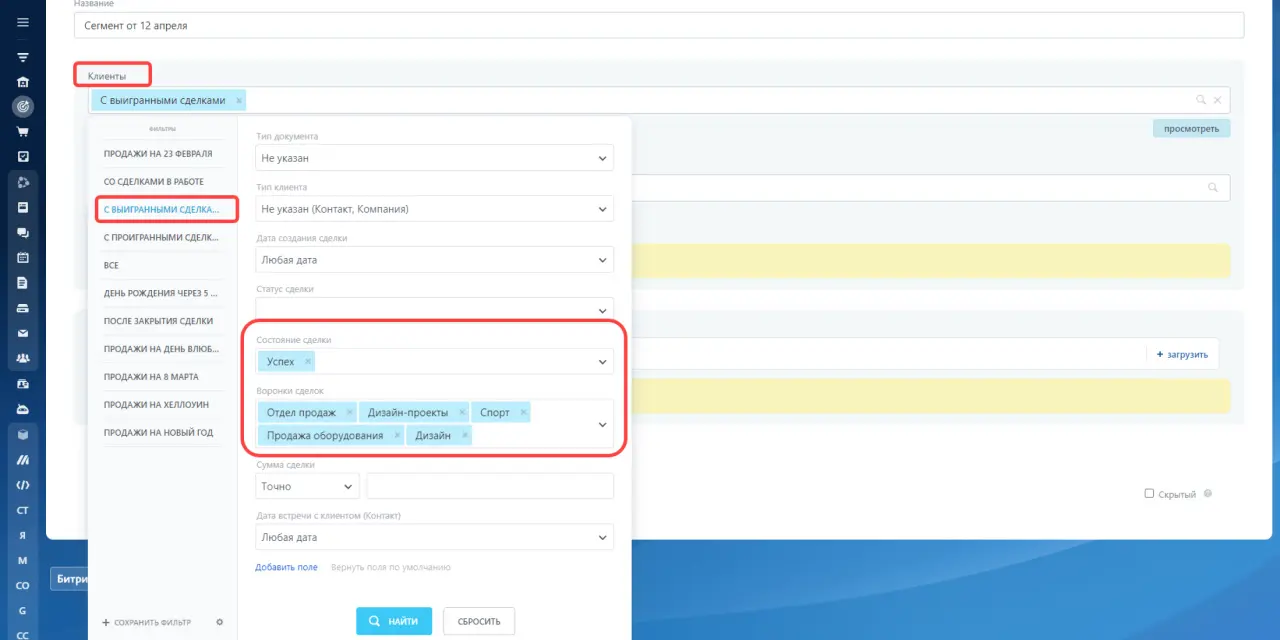Click the building icon in the sidebar
This screenshot has width=1280, height=640.
point(22,82)
